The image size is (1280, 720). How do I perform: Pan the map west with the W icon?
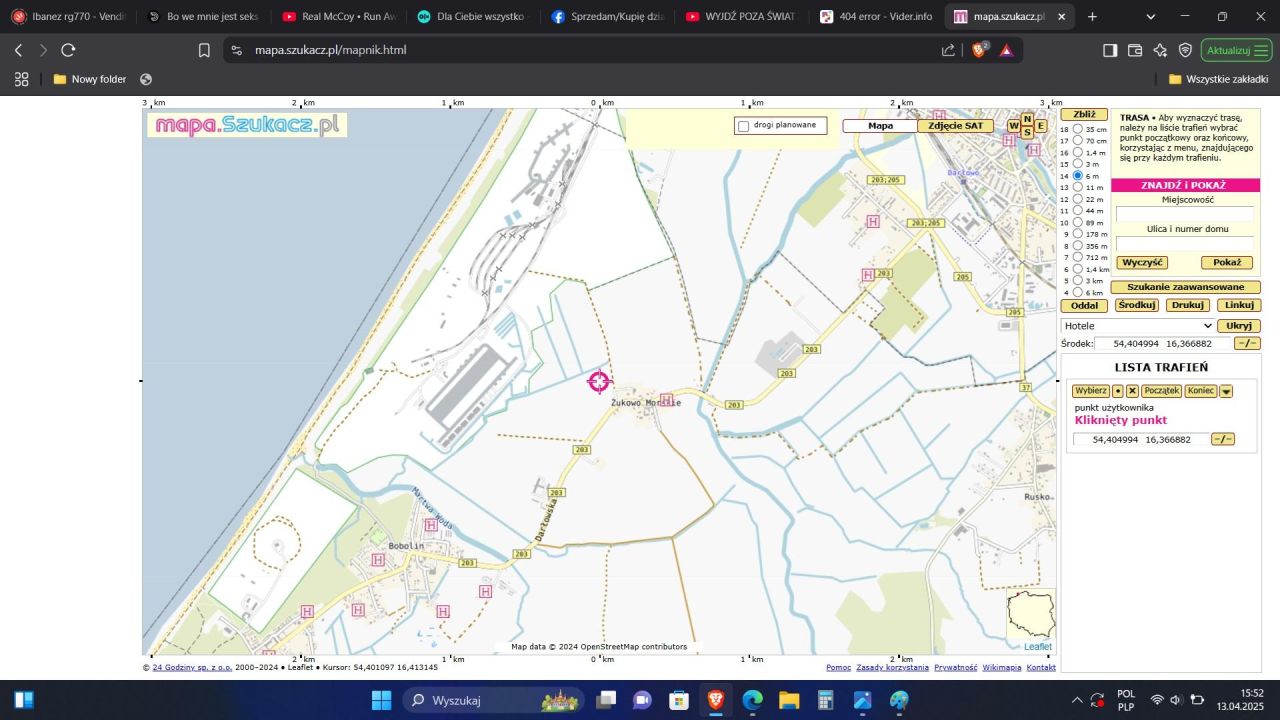[x=1013, y=125]
